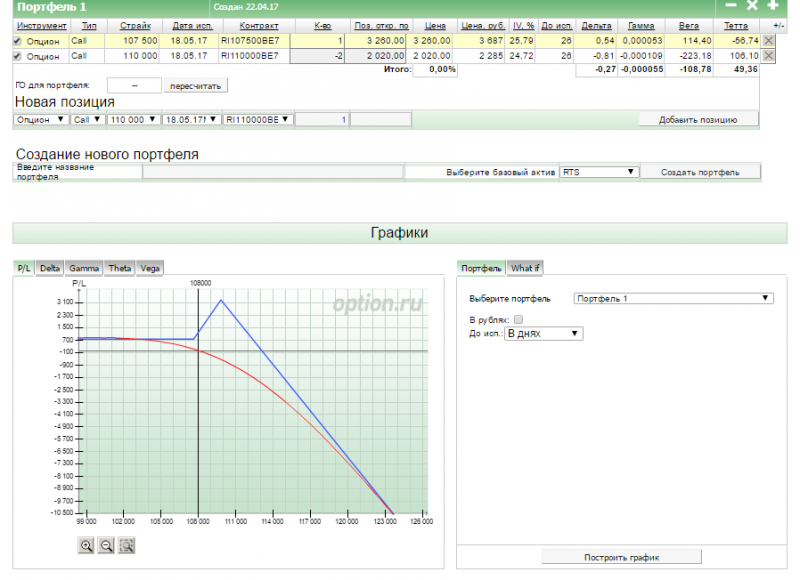Open the 'До исп.' dropdown showing 'В днях'
This screenshot has height=580, width=800.
pos(543,334)
